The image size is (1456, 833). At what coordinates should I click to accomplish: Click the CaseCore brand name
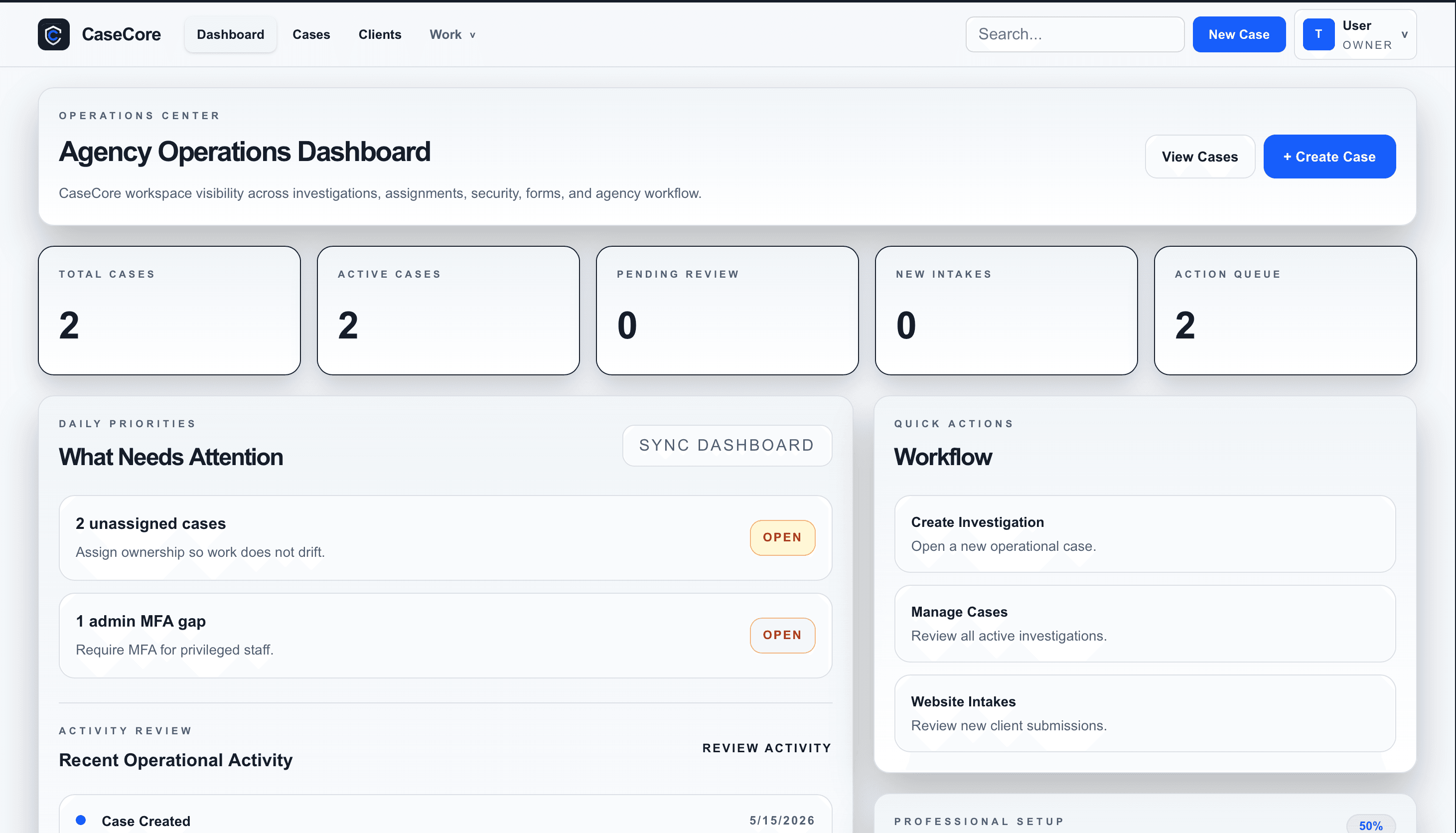121,34
